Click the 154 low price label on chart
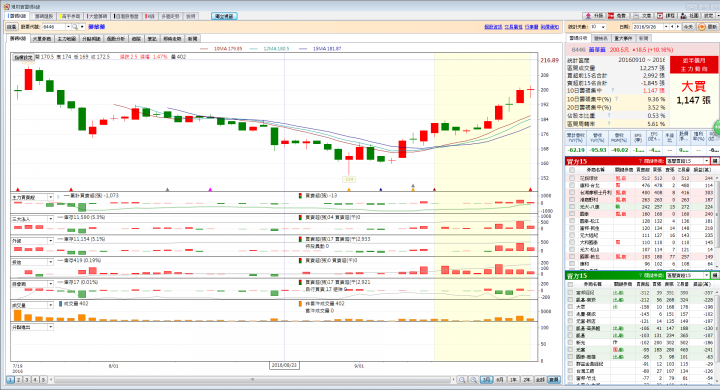720x390 pixels. click(349, 180)
